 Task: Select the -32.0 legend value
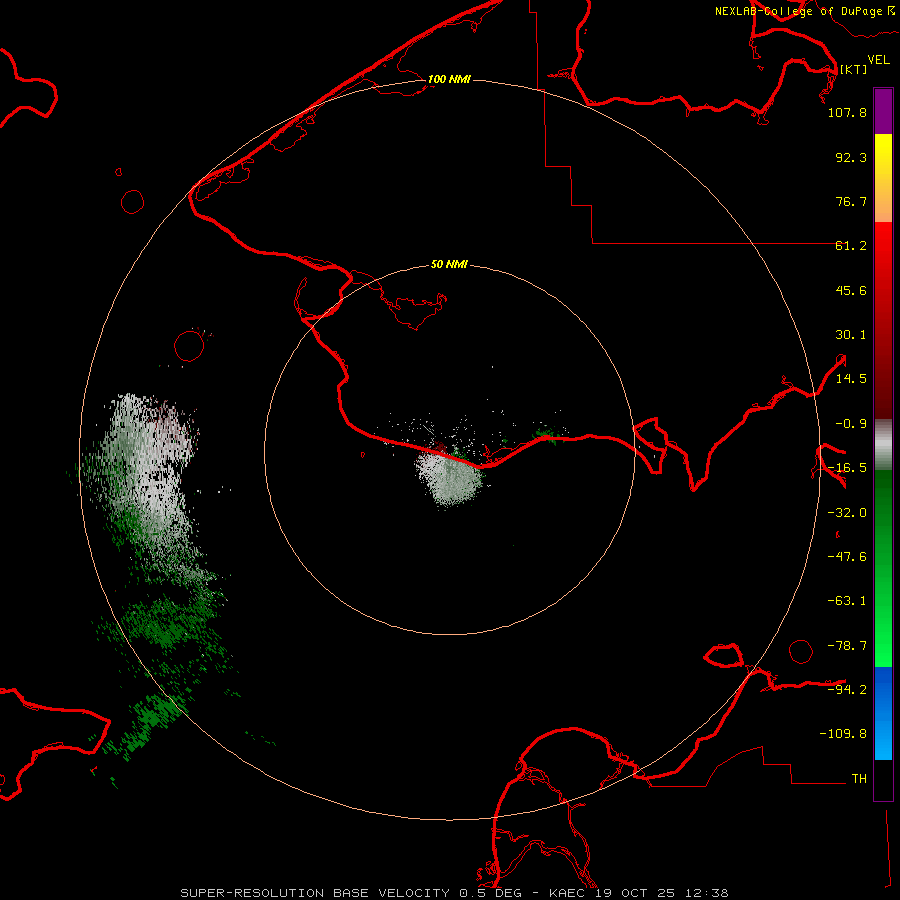pyautogui.click(x=847, y=513)
